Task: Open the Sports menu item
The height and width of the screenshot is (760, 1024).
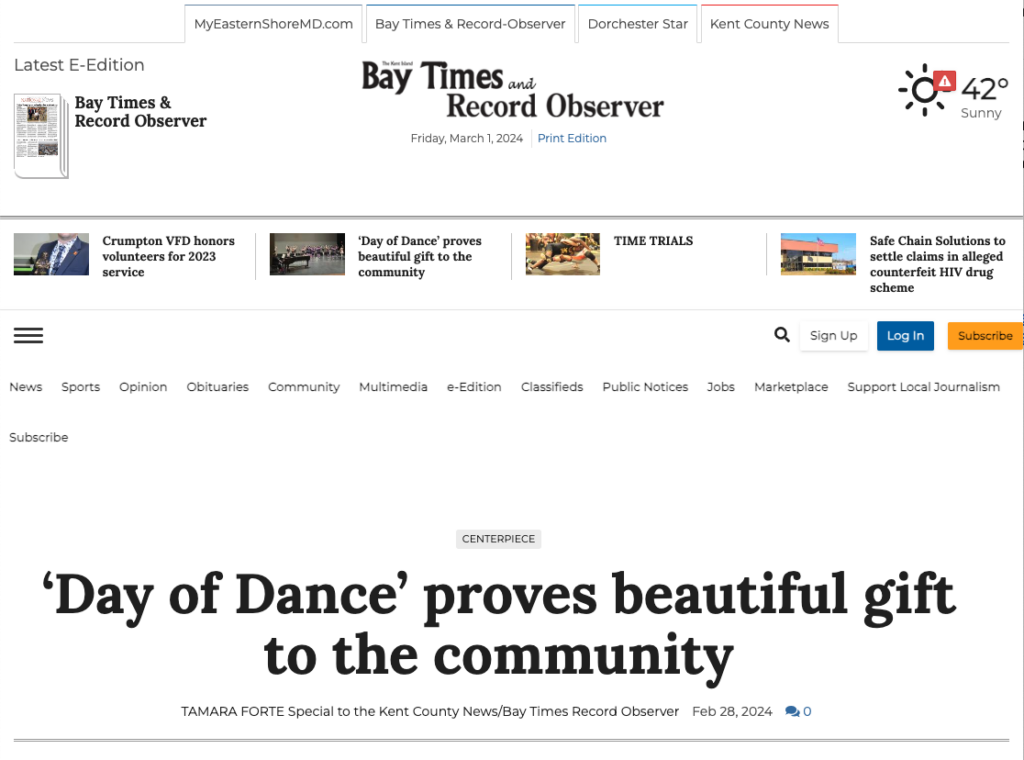Action: [x=80, y=387]
